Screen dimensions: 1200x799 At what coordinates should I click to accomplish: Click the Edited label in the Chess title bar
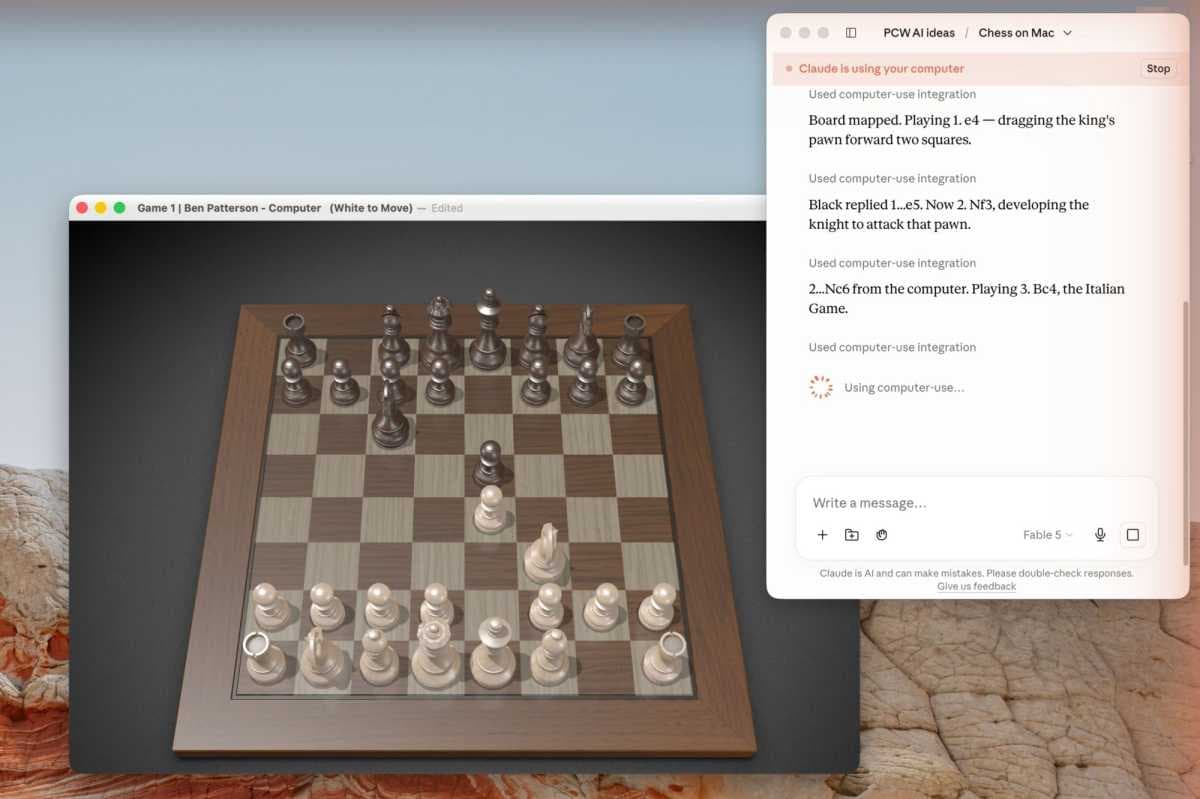447,208
